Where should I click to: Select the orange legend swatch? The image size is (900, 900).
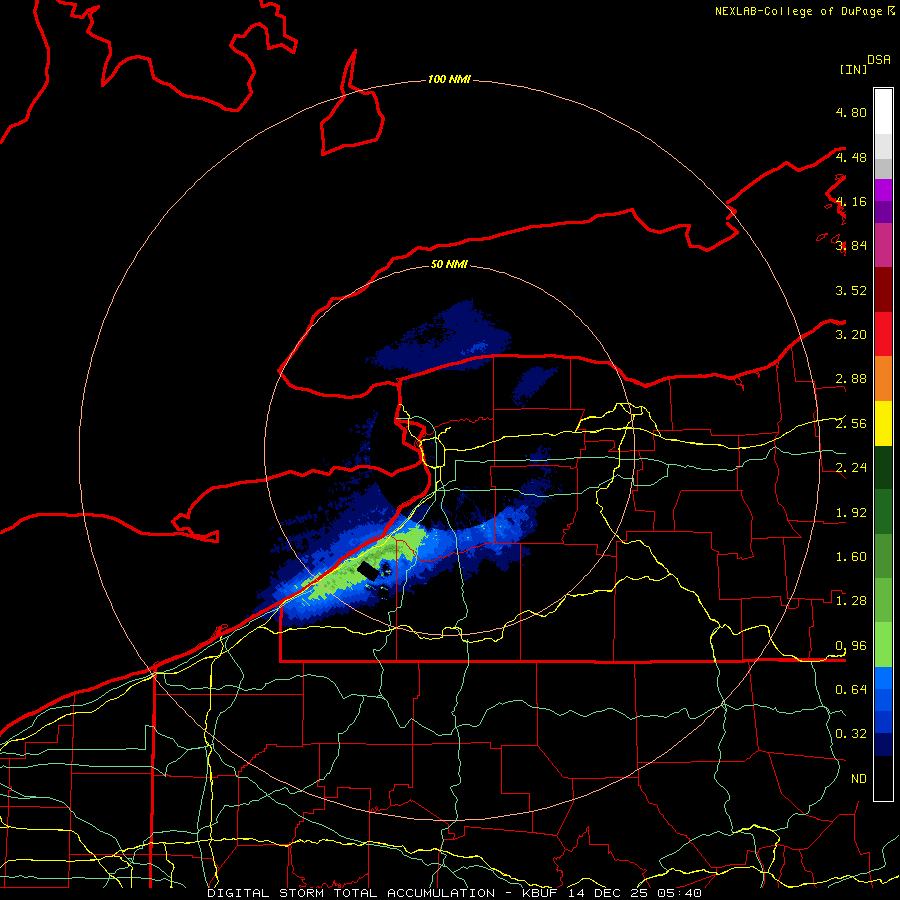[x=883, y=379]
